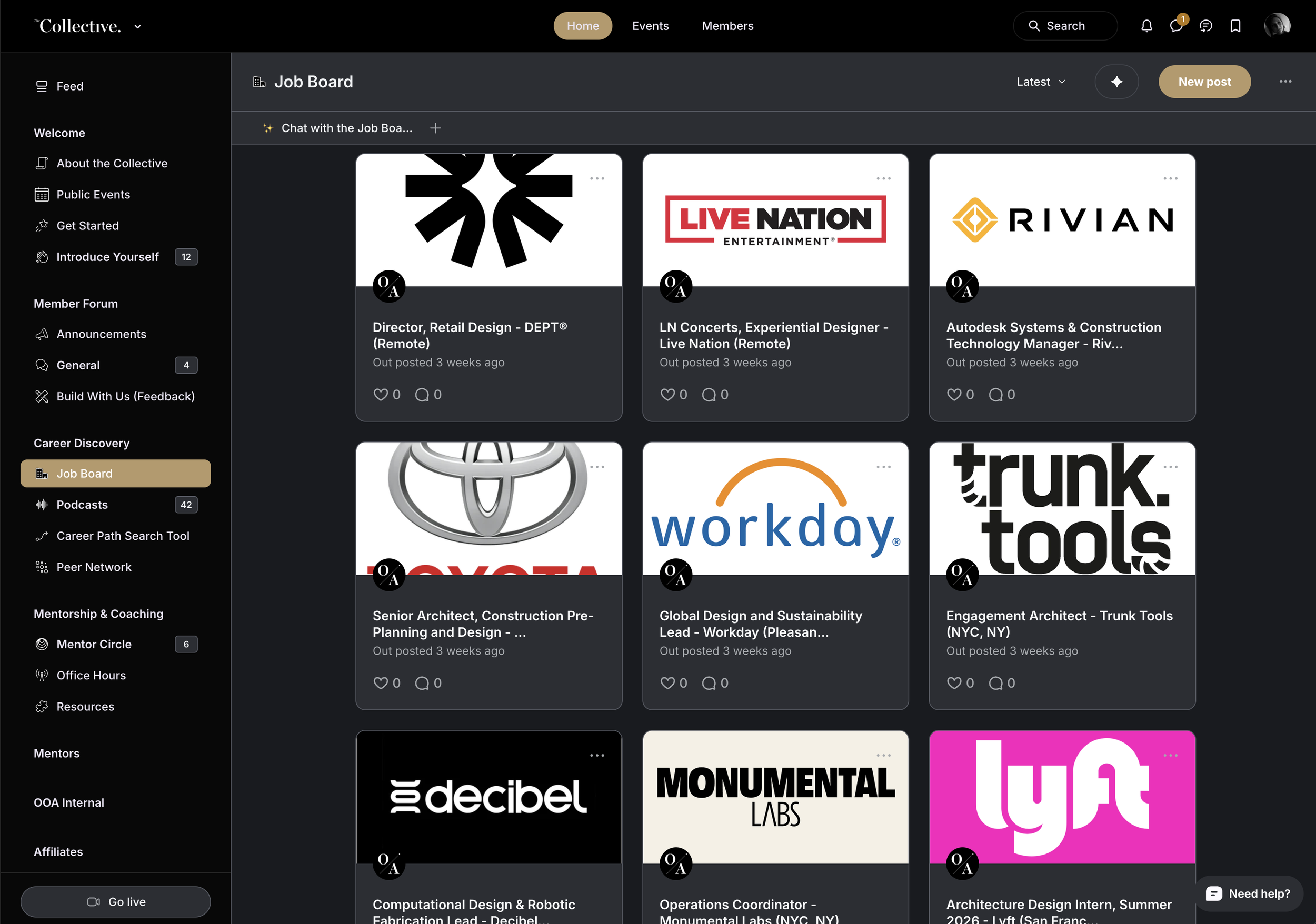Open the bookmarks icon in header
1316x924 pixels.
click(1235, 26)
